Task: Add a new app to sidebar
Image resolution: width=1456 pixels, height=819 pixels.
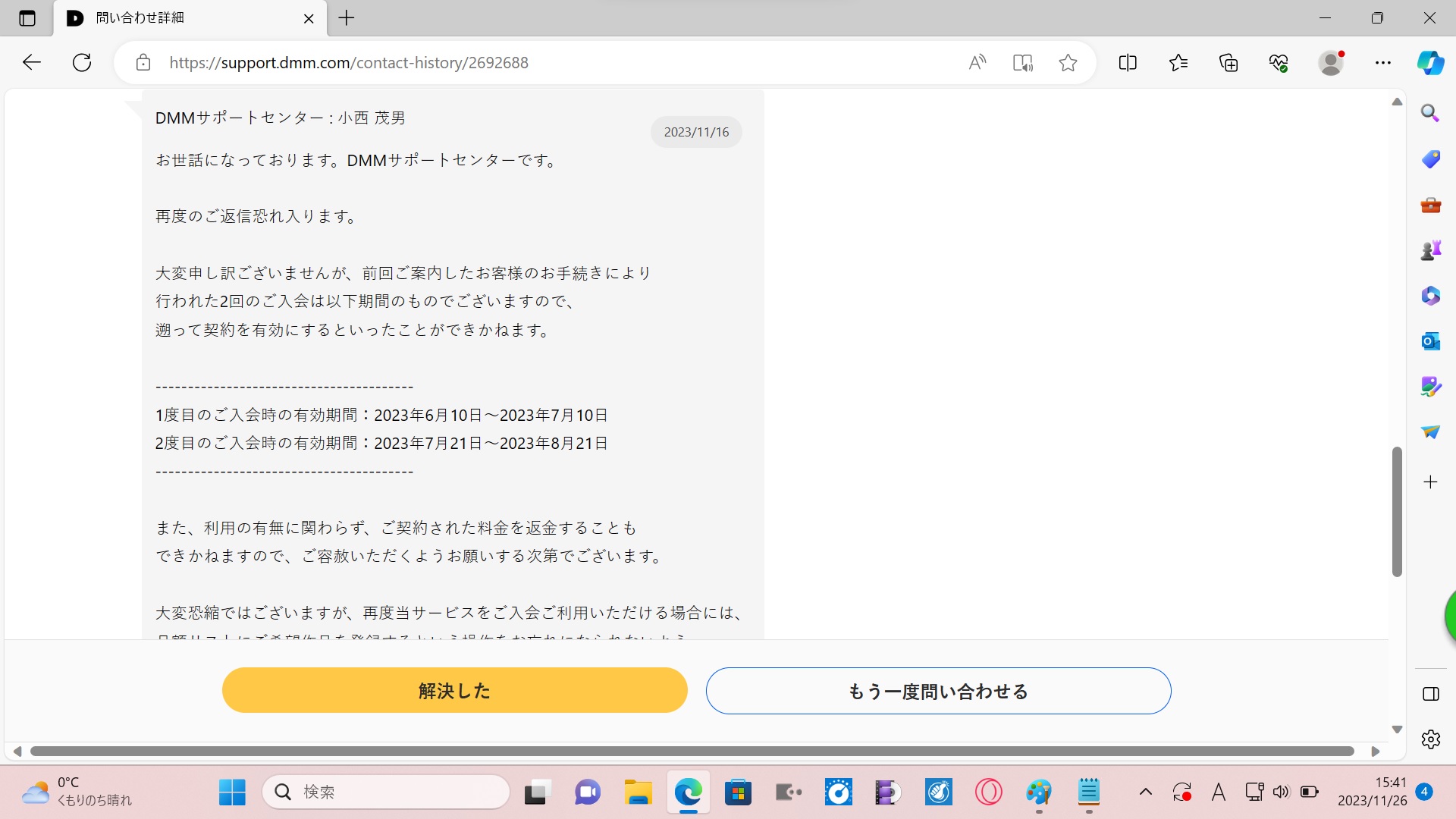Action: (1430, 482)
